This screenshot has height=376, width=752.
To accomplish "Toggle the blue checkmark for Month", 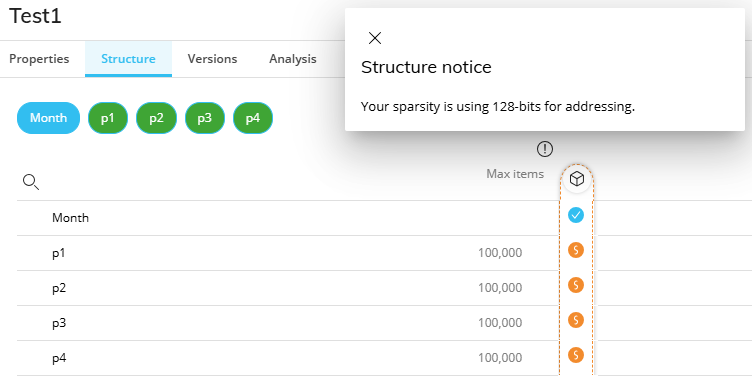I will click(x=576, y=215).
